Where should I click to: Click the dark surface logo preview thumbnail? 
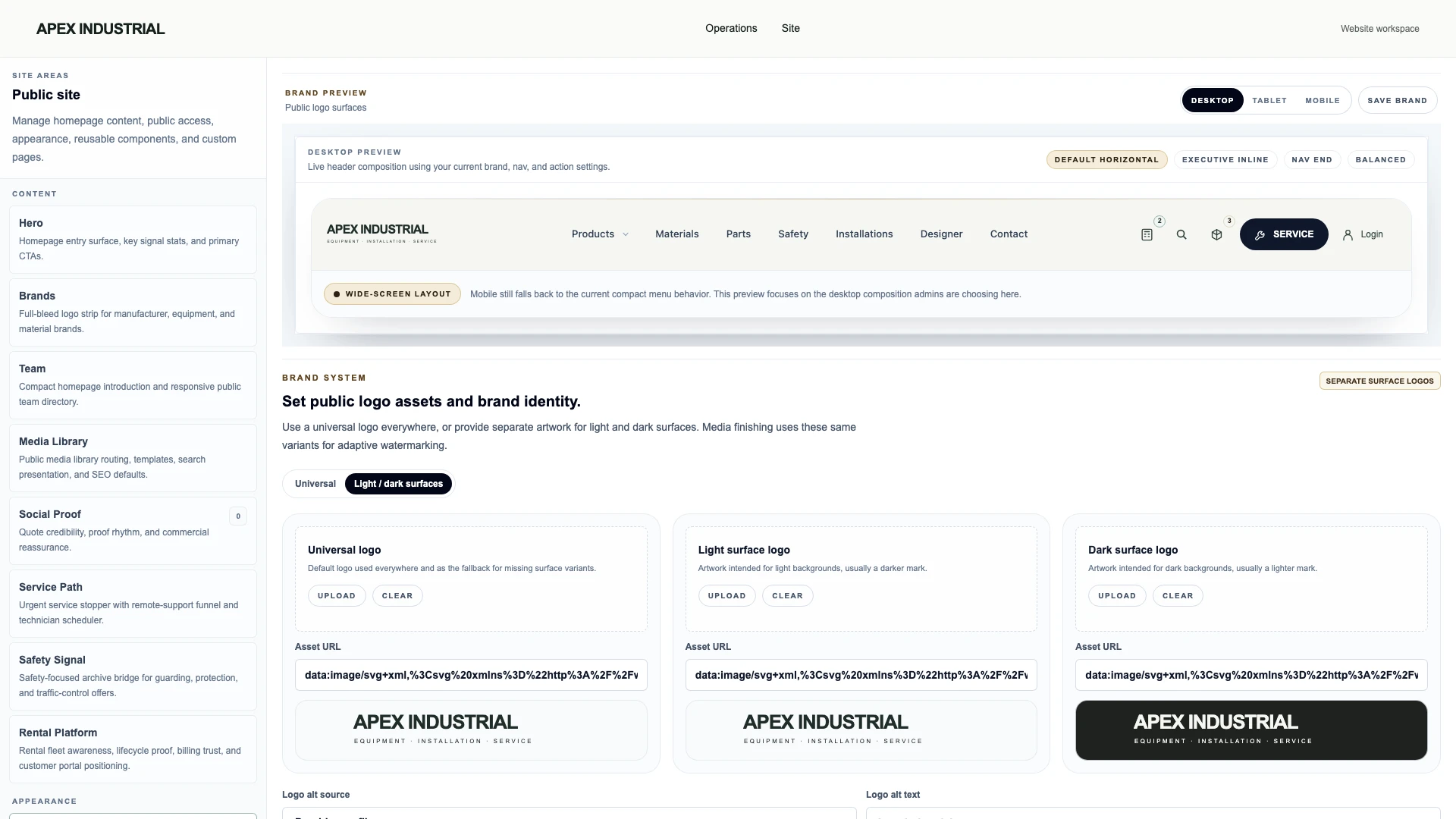pyautogui.click(x=1251, y=730)
